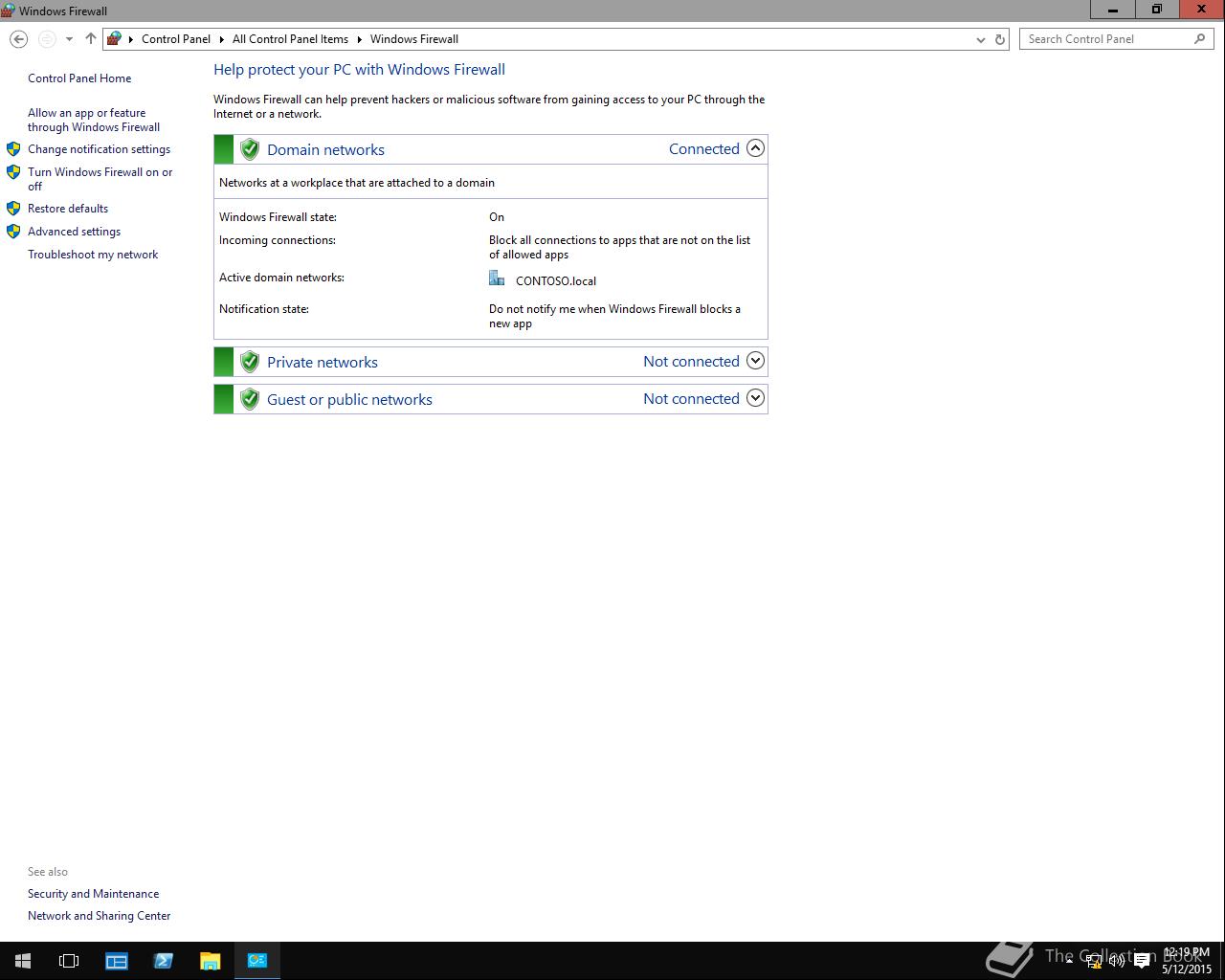Click Guest or public networks shield icon
Viewport: 1225px width, 980px height.
click(250, 399)
